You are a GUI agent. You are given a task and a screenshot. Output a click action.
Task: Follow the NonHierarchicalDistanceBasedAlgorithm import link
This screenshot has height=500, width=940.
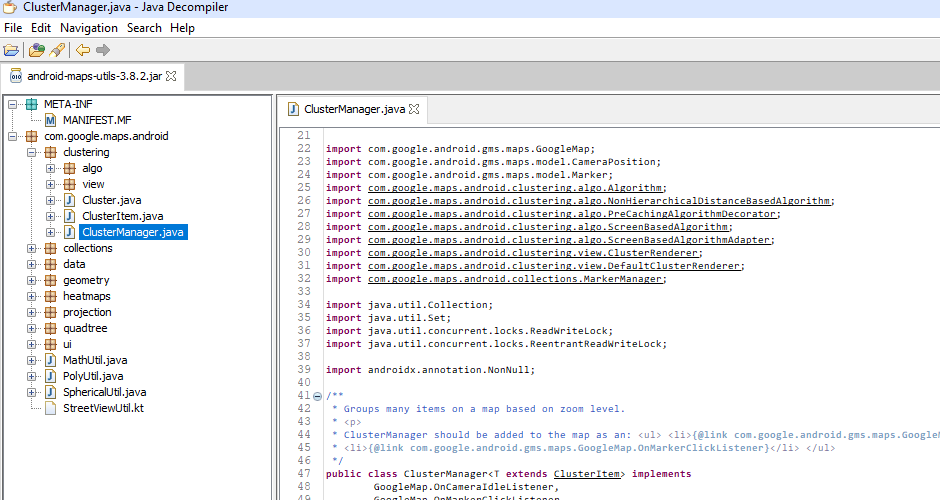pos(600,201)
